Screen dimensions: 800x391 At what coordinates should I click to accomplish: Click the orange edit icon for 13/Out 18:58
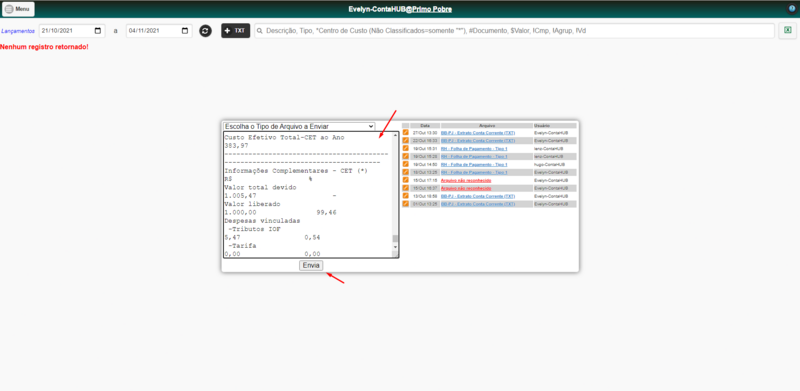406,196
